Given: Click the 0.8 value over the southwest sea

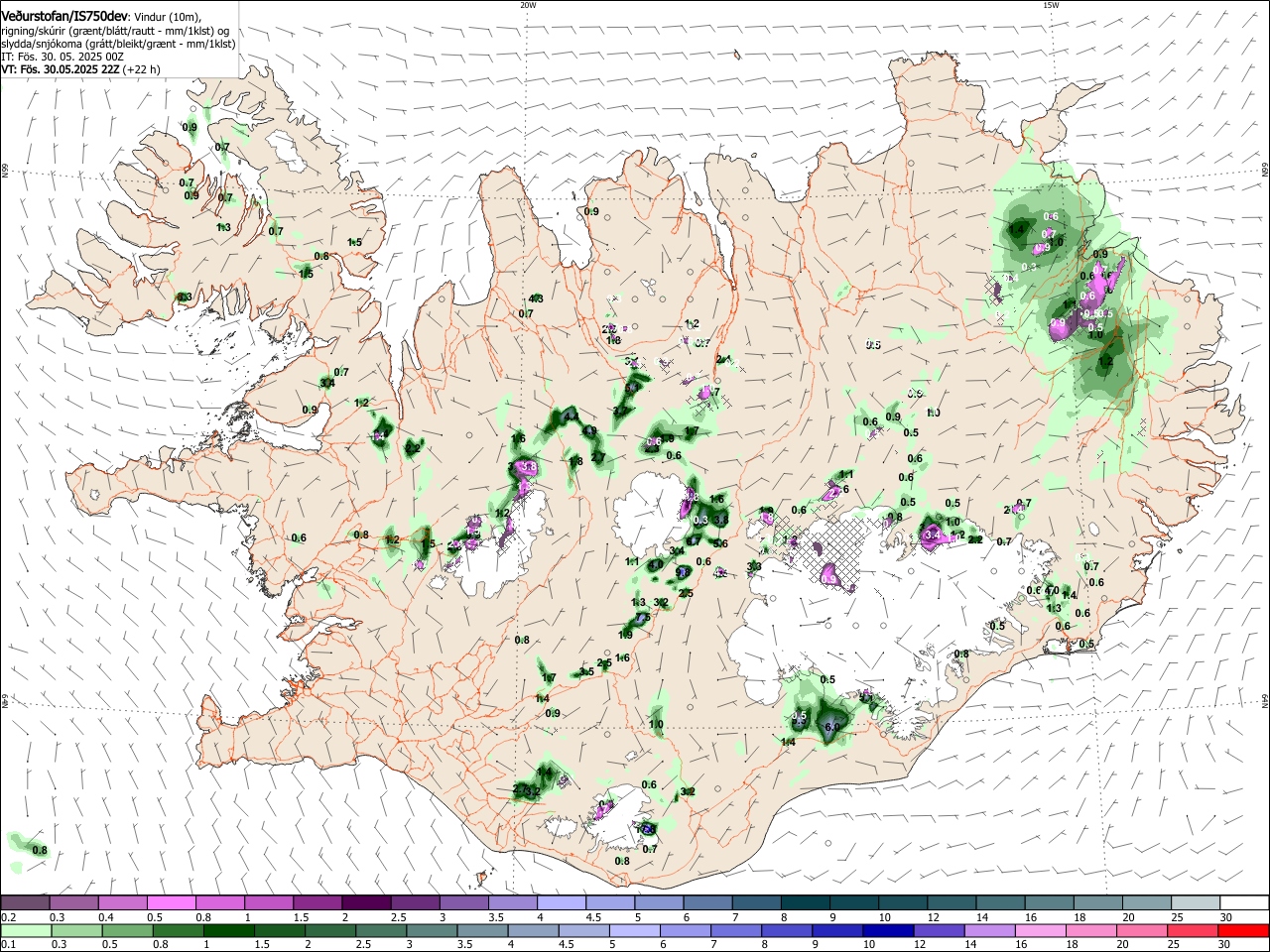Looking at the screenshot, I should point(40,850).
